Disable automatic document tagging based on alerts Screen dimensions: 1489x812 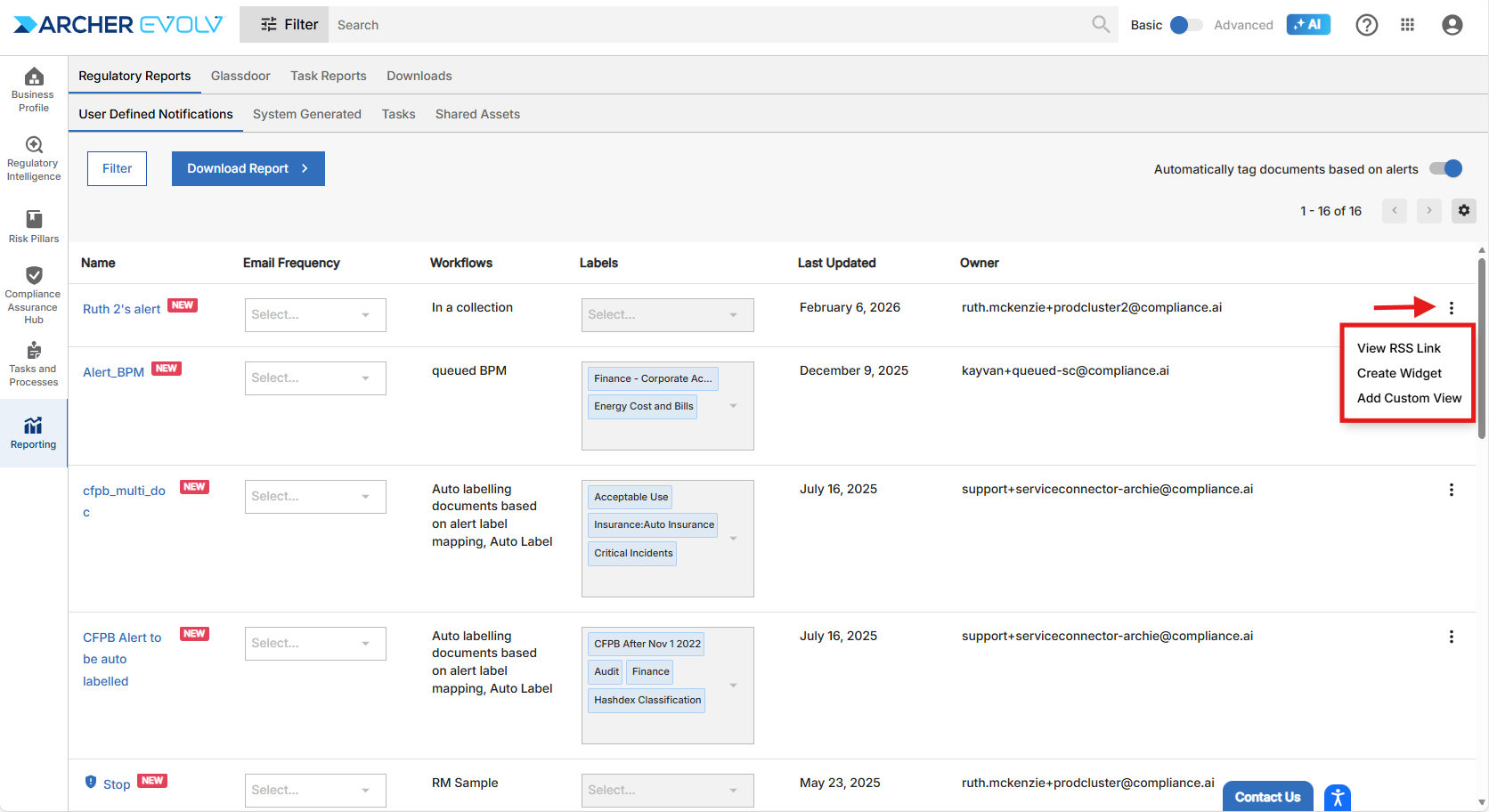coord(1445,168)
